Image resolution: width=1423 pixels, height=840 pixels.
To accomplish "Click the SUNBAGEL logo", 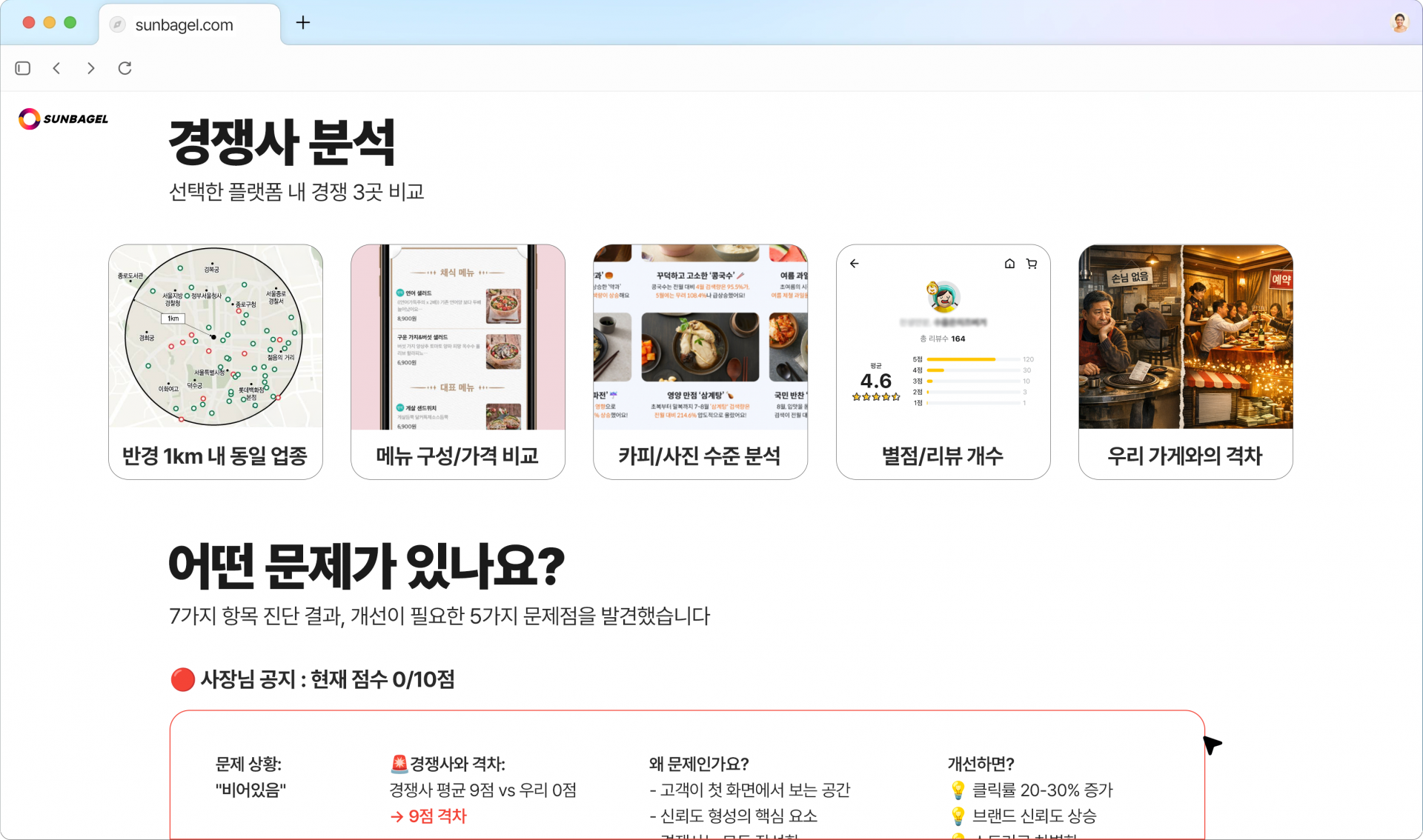I will tap(63, 119).
